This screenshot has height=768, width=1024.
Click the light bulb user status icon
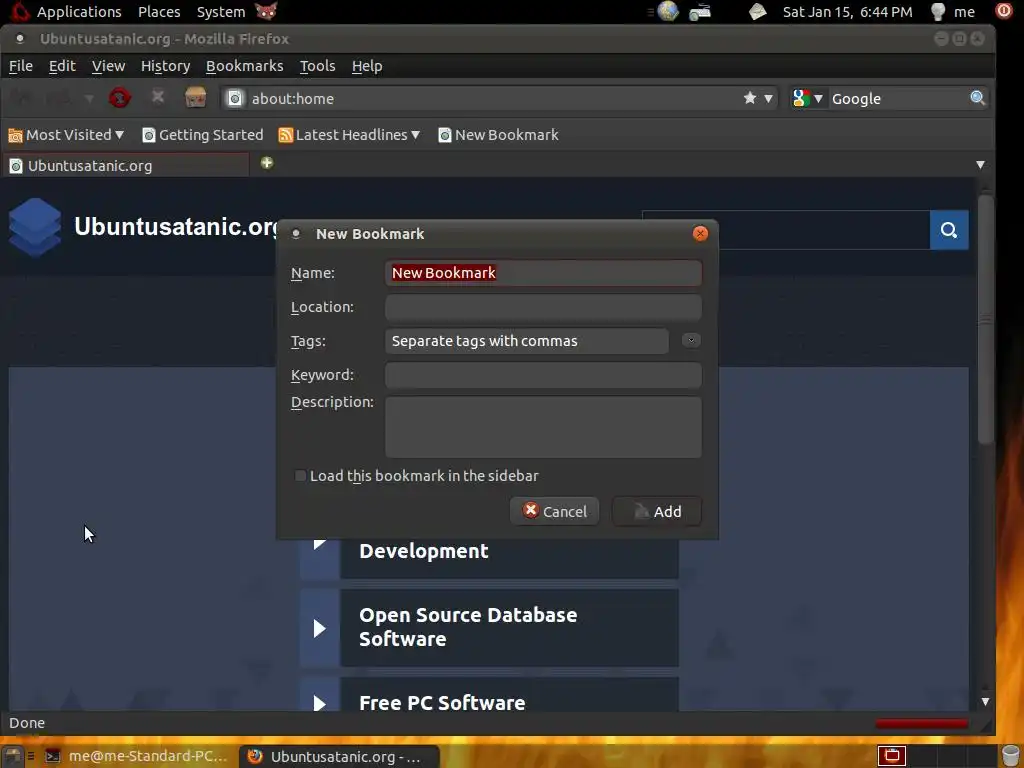[938, 11]
